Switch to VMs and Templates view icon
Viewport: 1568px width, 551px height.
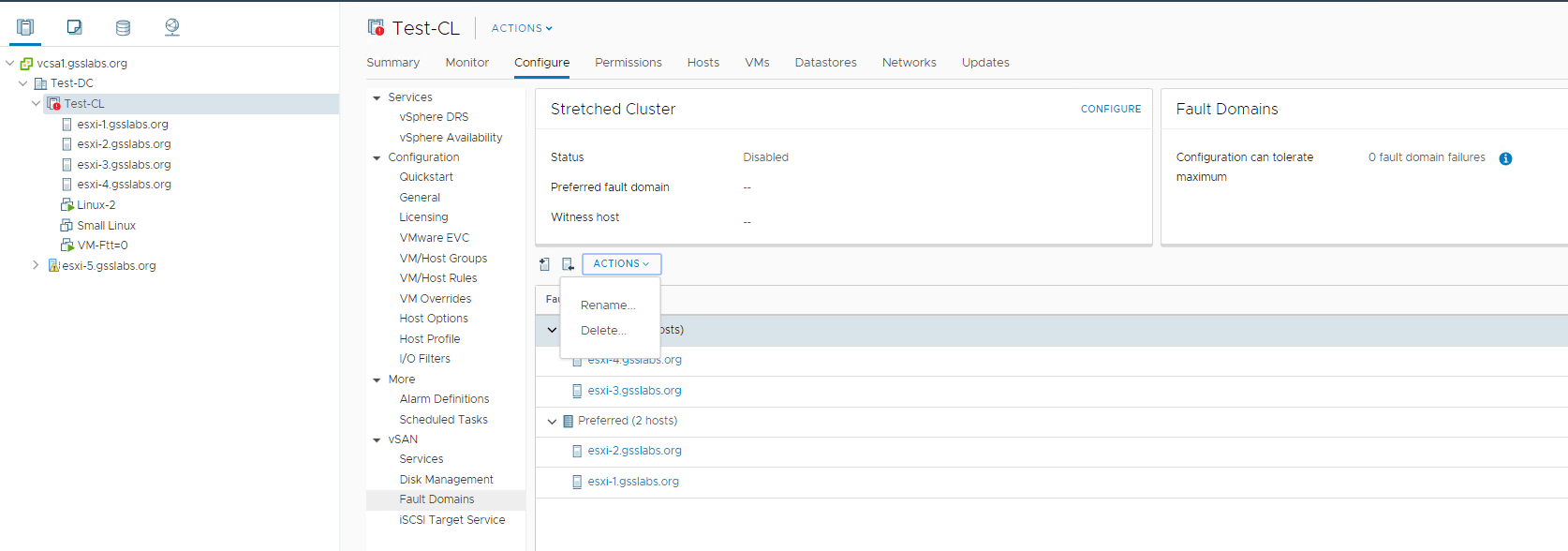pos(75,27)
